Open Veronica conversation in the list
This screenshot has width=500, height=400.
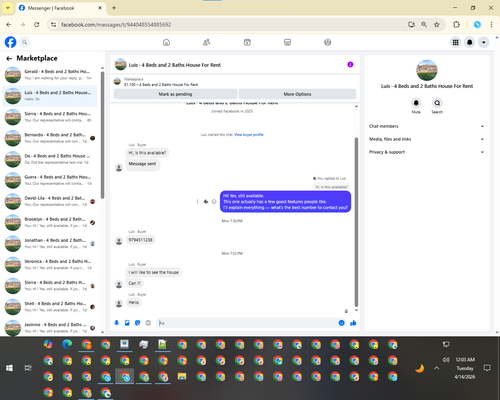point(50,265)
